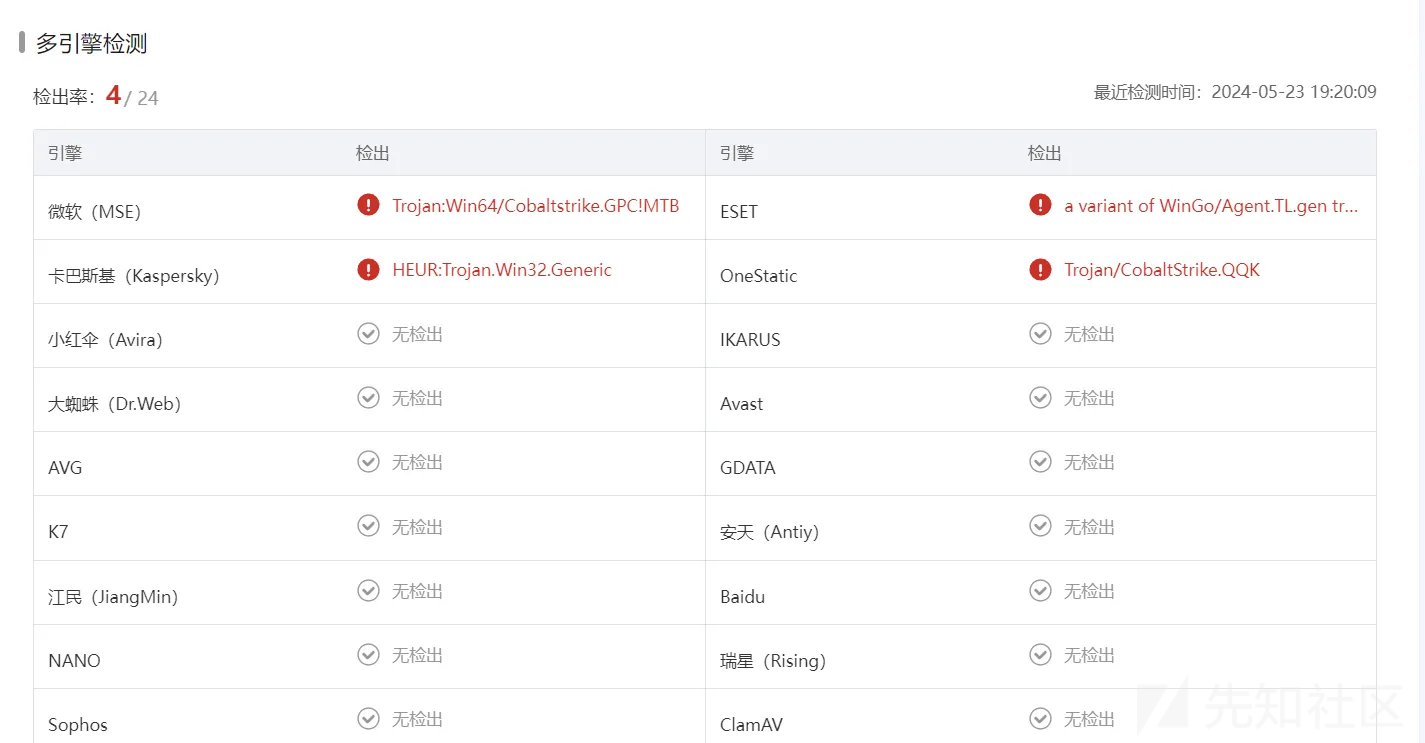Click the gray check icon in the Dr.Web row
The height and width of the screenshot is (743, 1425).
point(368,397)
